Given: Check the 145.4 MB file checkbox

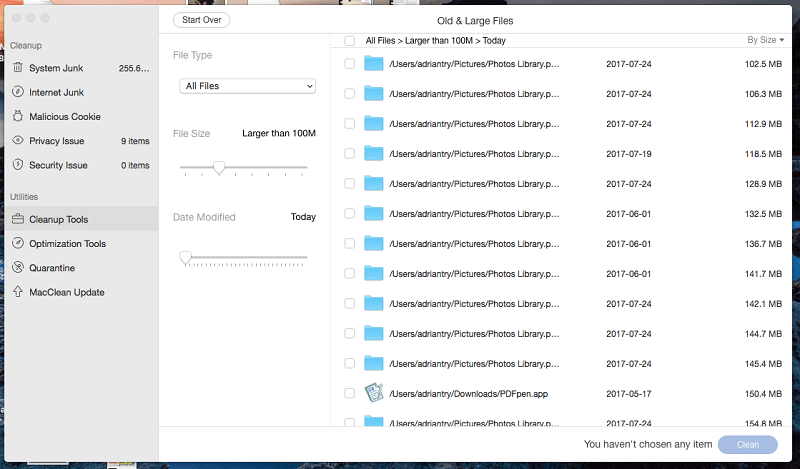Looking at the screenshot, I should [349, 363].
